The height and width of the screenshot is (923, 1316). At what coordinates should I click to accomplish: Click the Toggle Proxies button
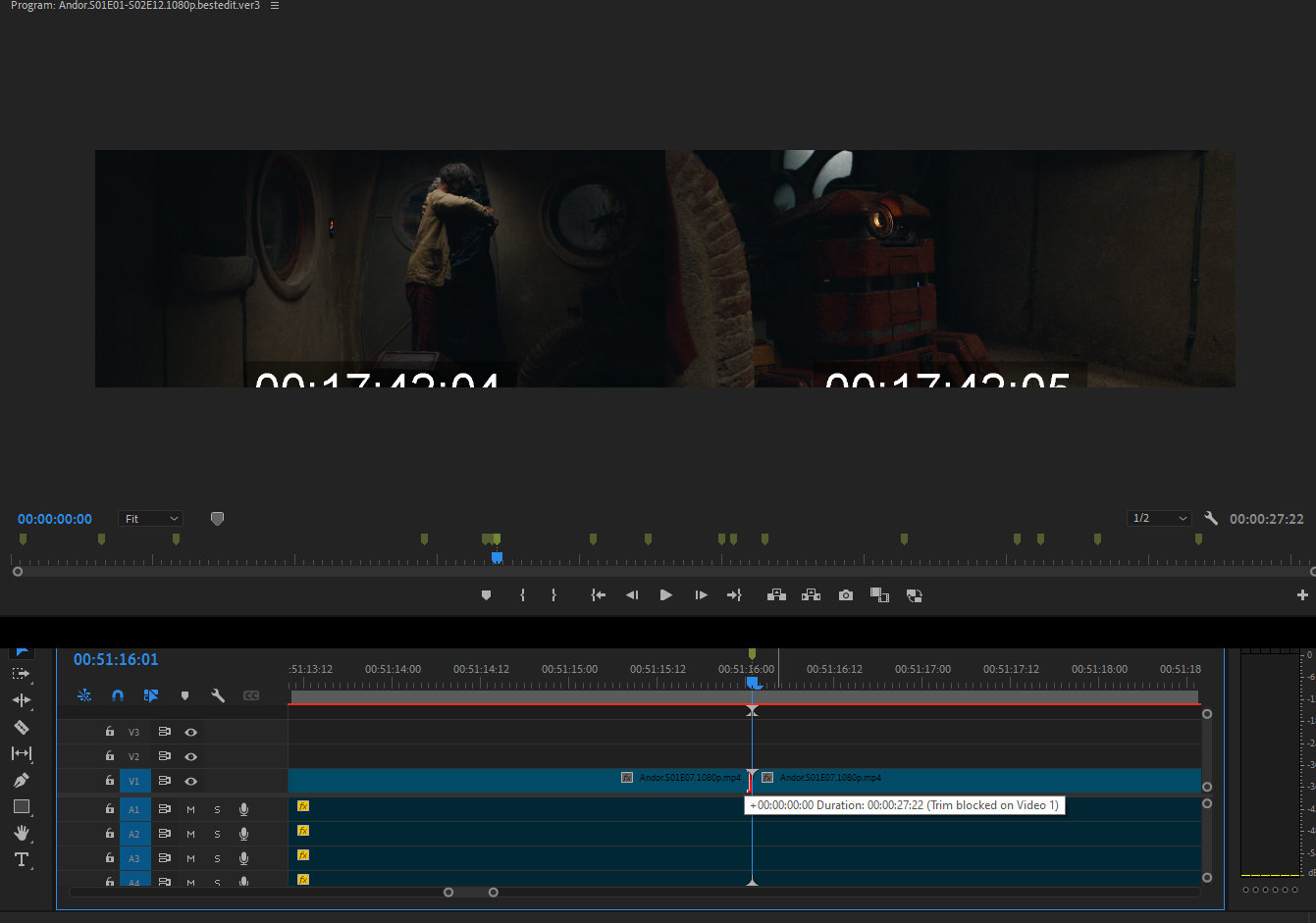914,595
